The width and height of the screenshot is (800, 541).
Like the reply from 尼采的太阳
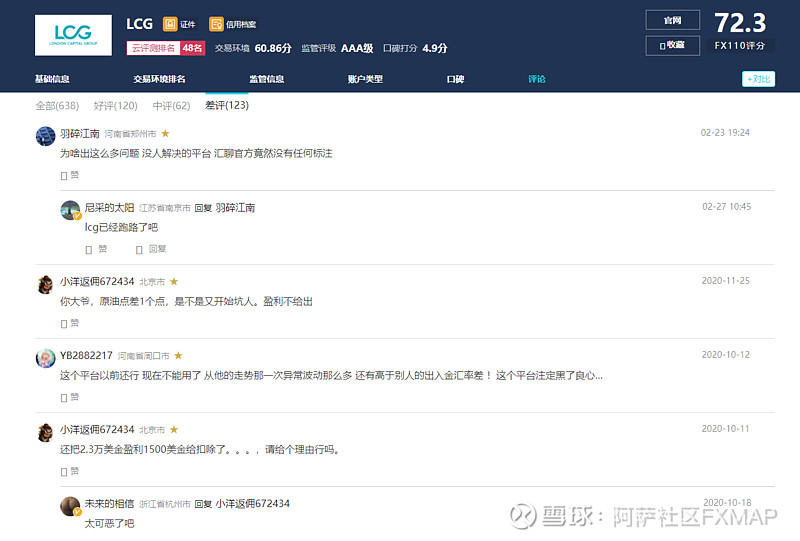[96, 249]
